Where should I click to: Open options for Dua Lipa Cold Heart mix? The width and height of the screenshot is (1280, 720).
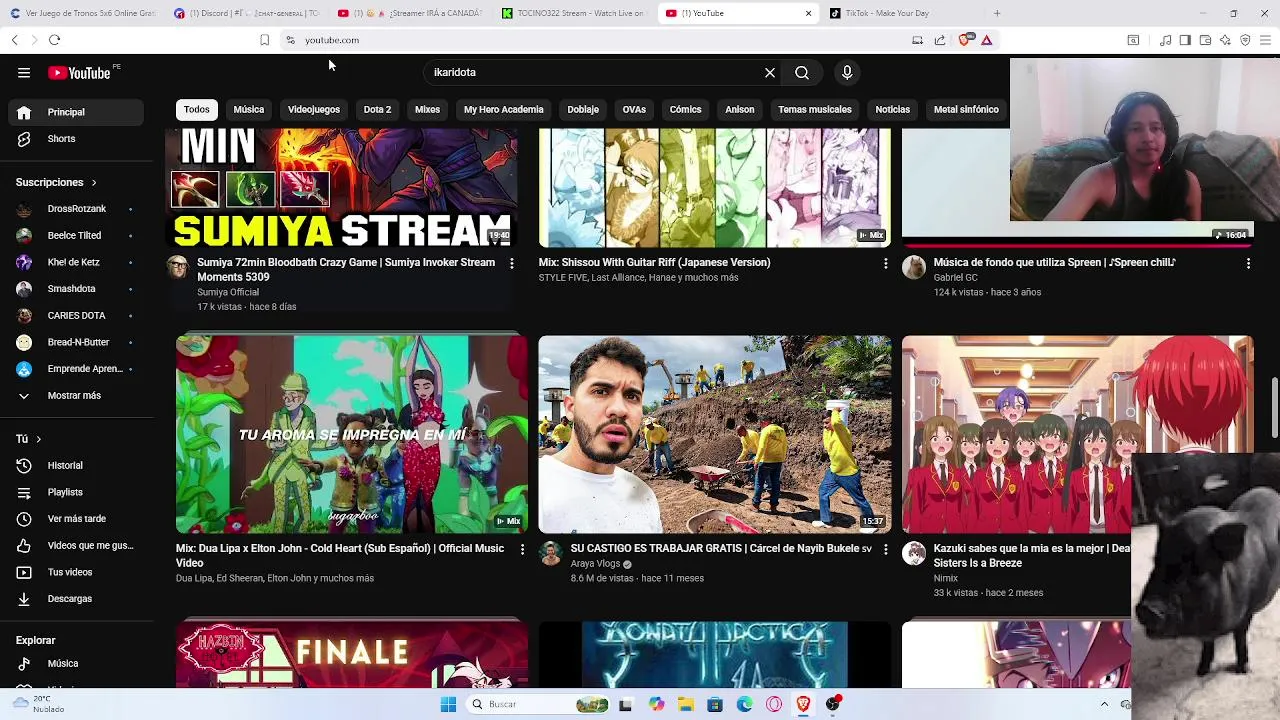pyautogui.click(x=522, y=549)
